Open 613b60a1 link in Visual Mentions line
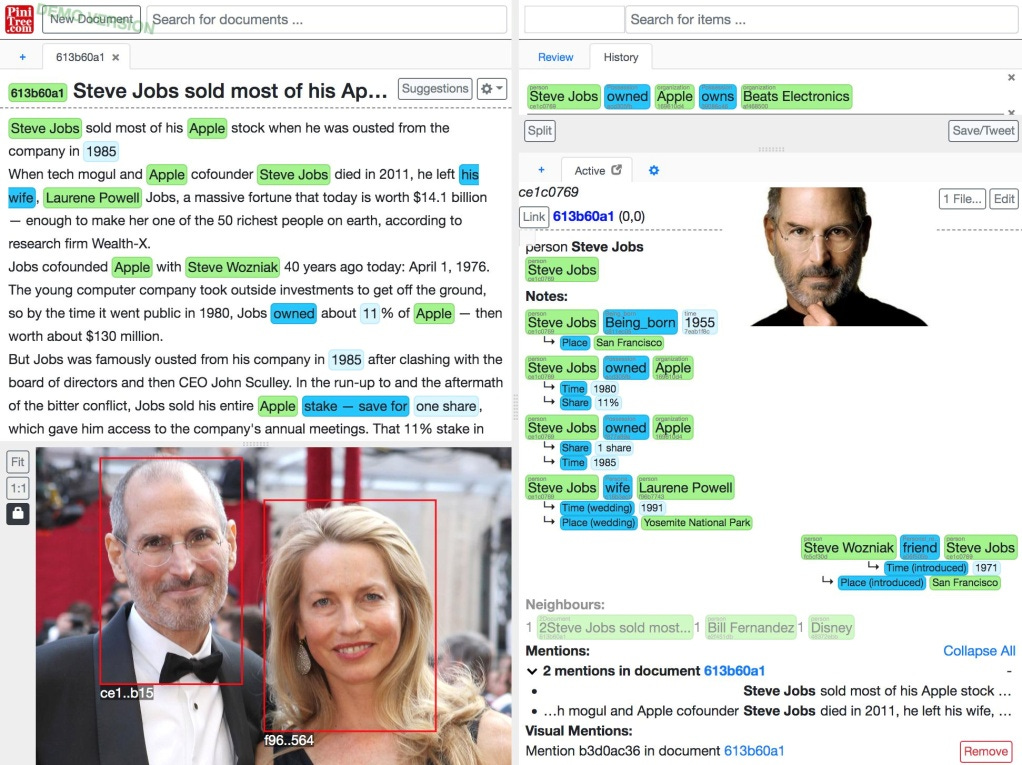1022x765 pixels. [x=754, y=751]
